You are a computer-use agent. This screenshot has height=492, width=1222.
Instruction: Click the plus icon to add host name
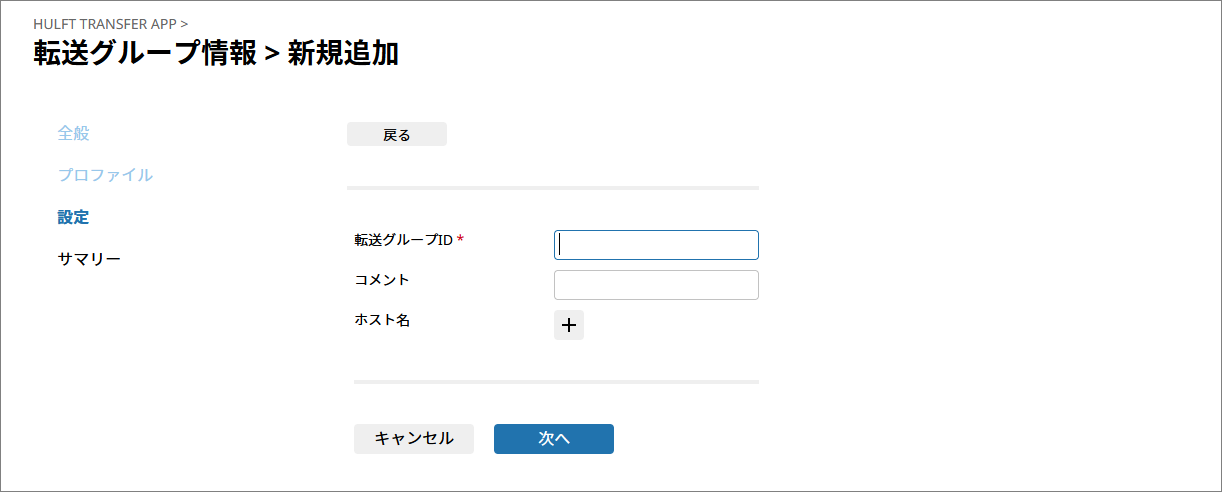coord(569,325)
